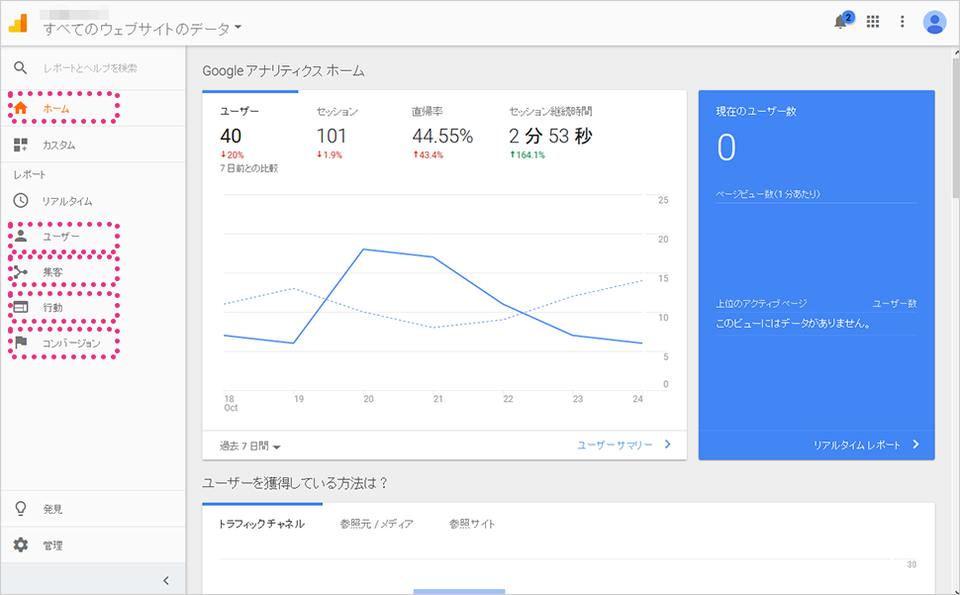Image resolution: width=960 pixels, height=595 pixels.
Task: Open the account profile avatar
Action: 934,22
